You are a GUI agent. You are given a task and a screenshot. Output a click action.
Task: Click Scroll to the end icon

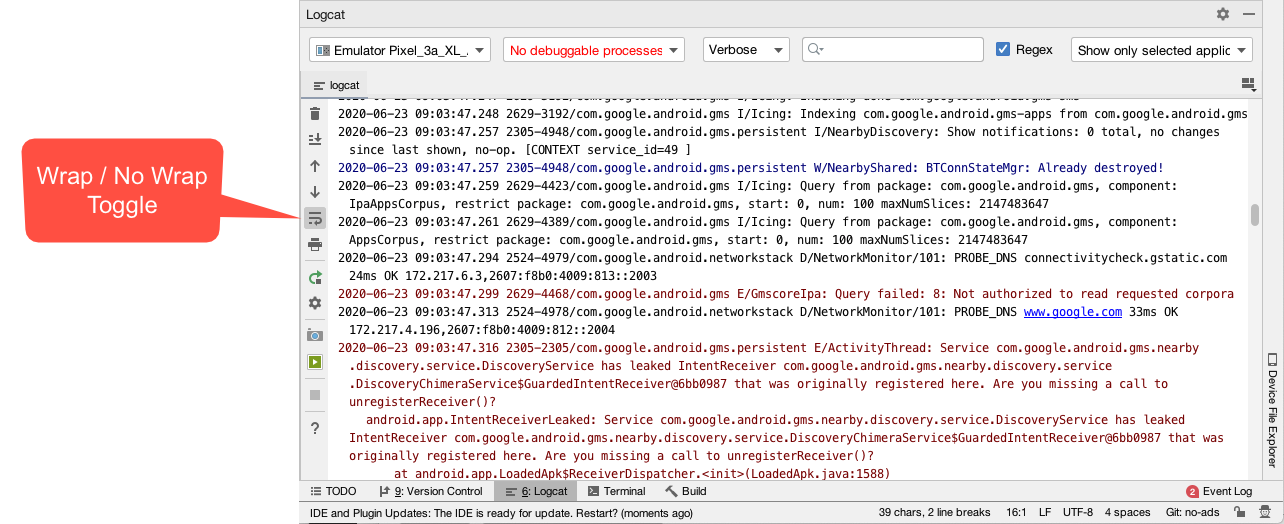pyautogui.click(x=315, y=139)
